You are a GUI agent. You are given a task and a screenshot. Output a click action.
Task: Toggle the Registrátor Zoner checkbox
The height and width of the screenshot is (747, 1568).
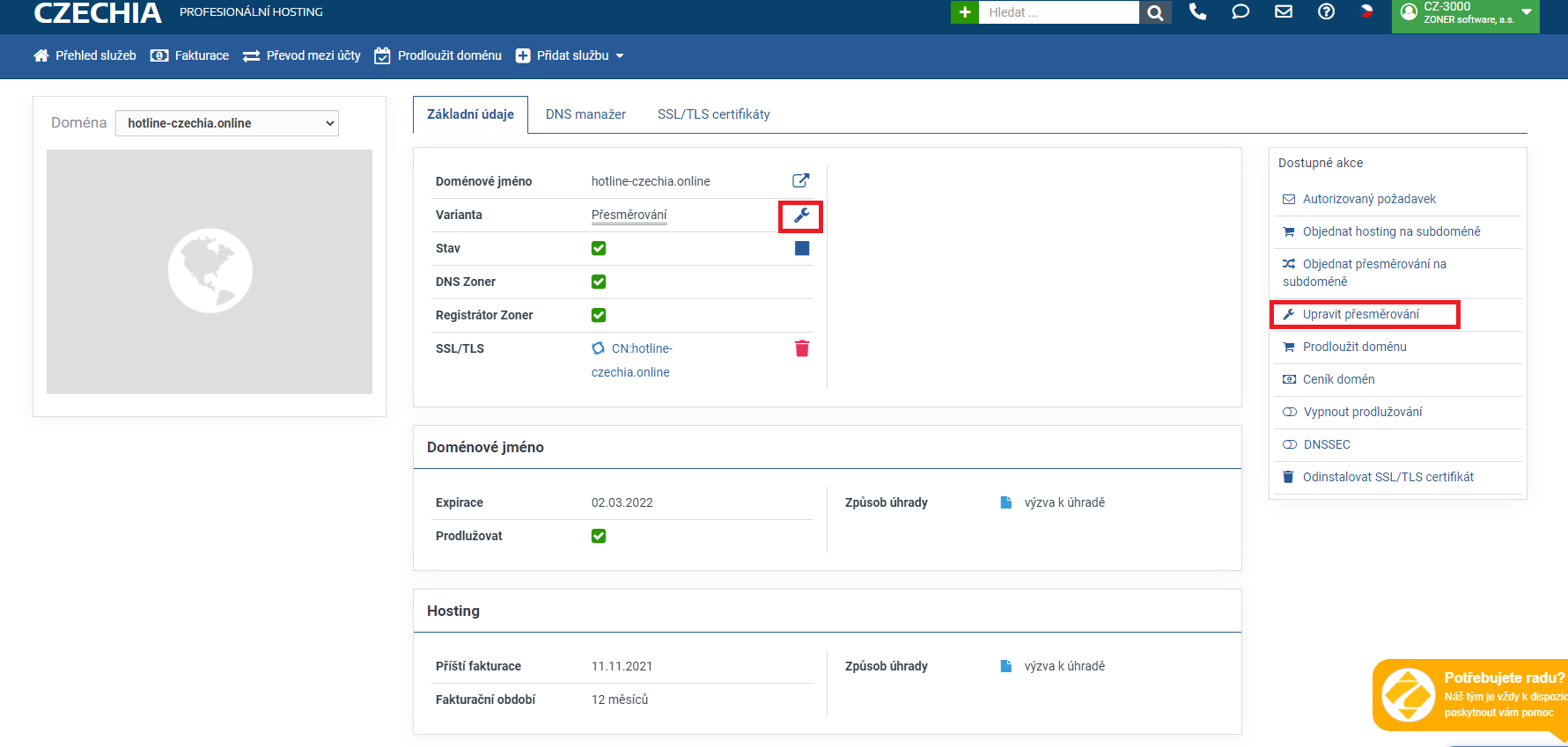click(x=599, y=315)
